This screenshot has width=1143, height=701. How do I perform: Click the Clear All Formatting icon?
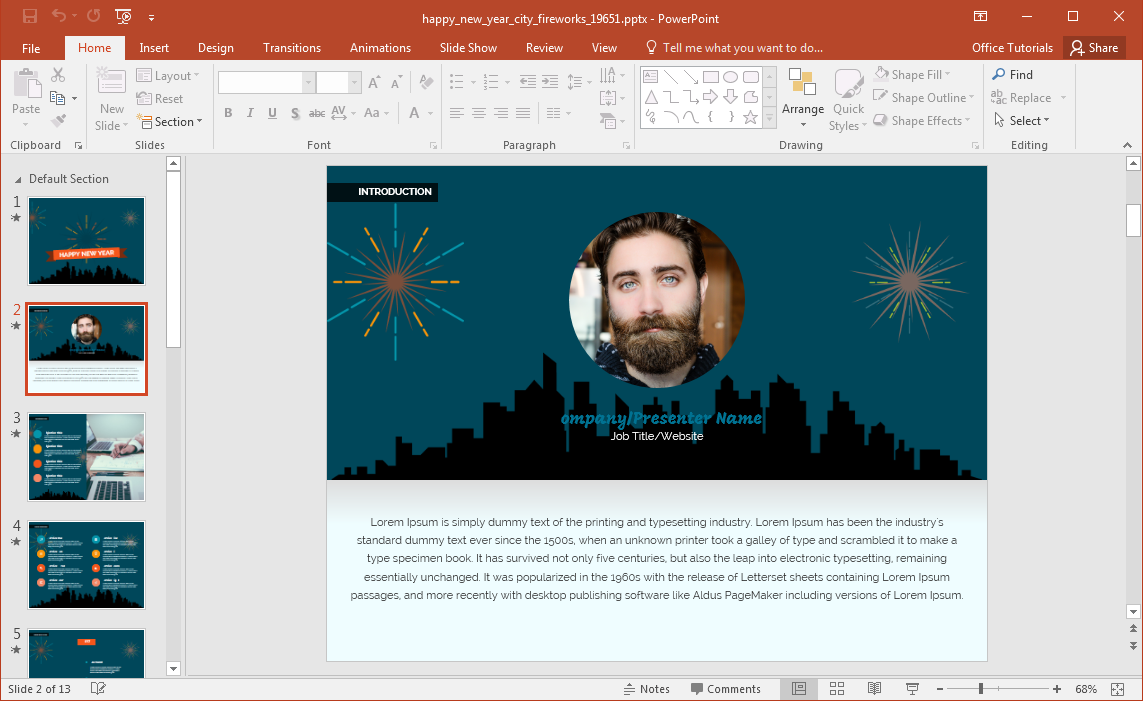click(426, 83)
